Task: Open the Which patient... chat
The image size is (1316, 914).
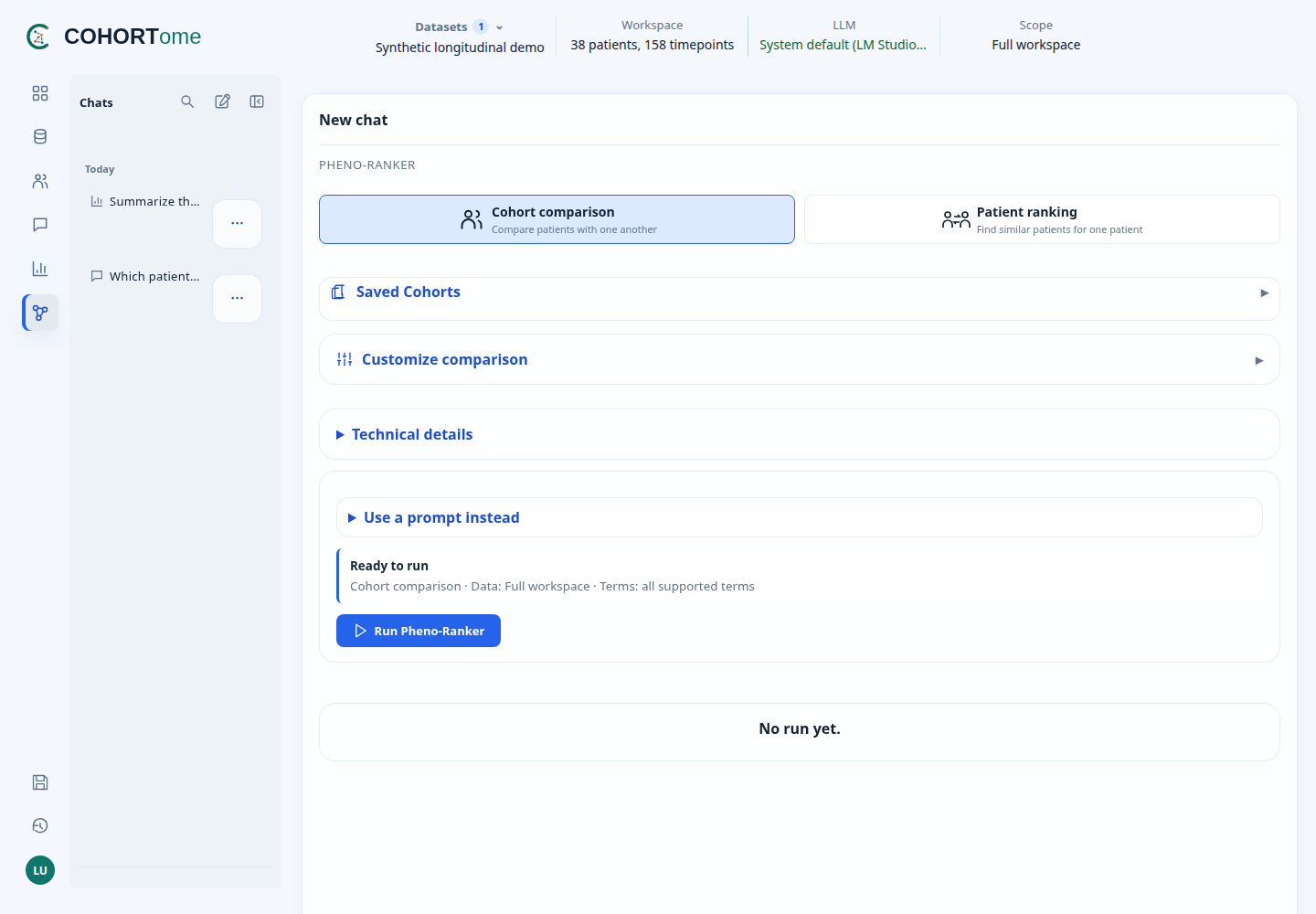Action: [x=145, y=276]
